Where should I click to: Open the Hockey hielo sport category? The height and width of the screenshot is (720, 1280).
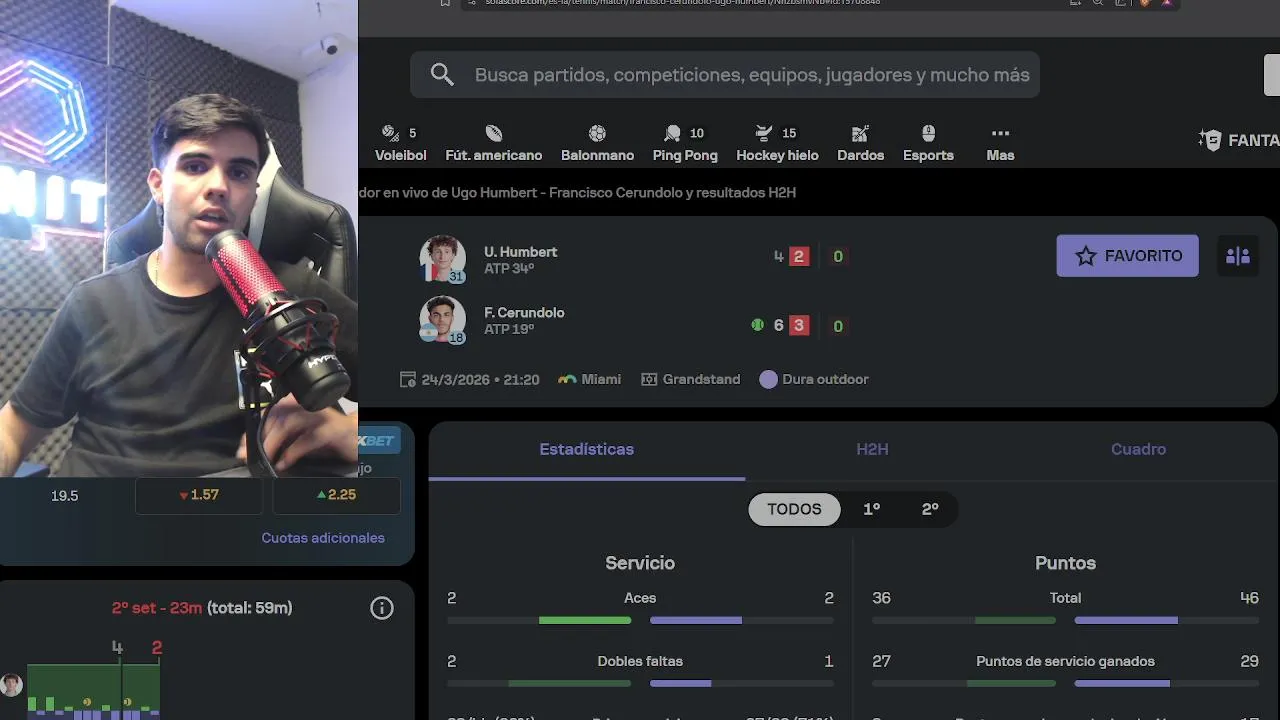[777, 144]
